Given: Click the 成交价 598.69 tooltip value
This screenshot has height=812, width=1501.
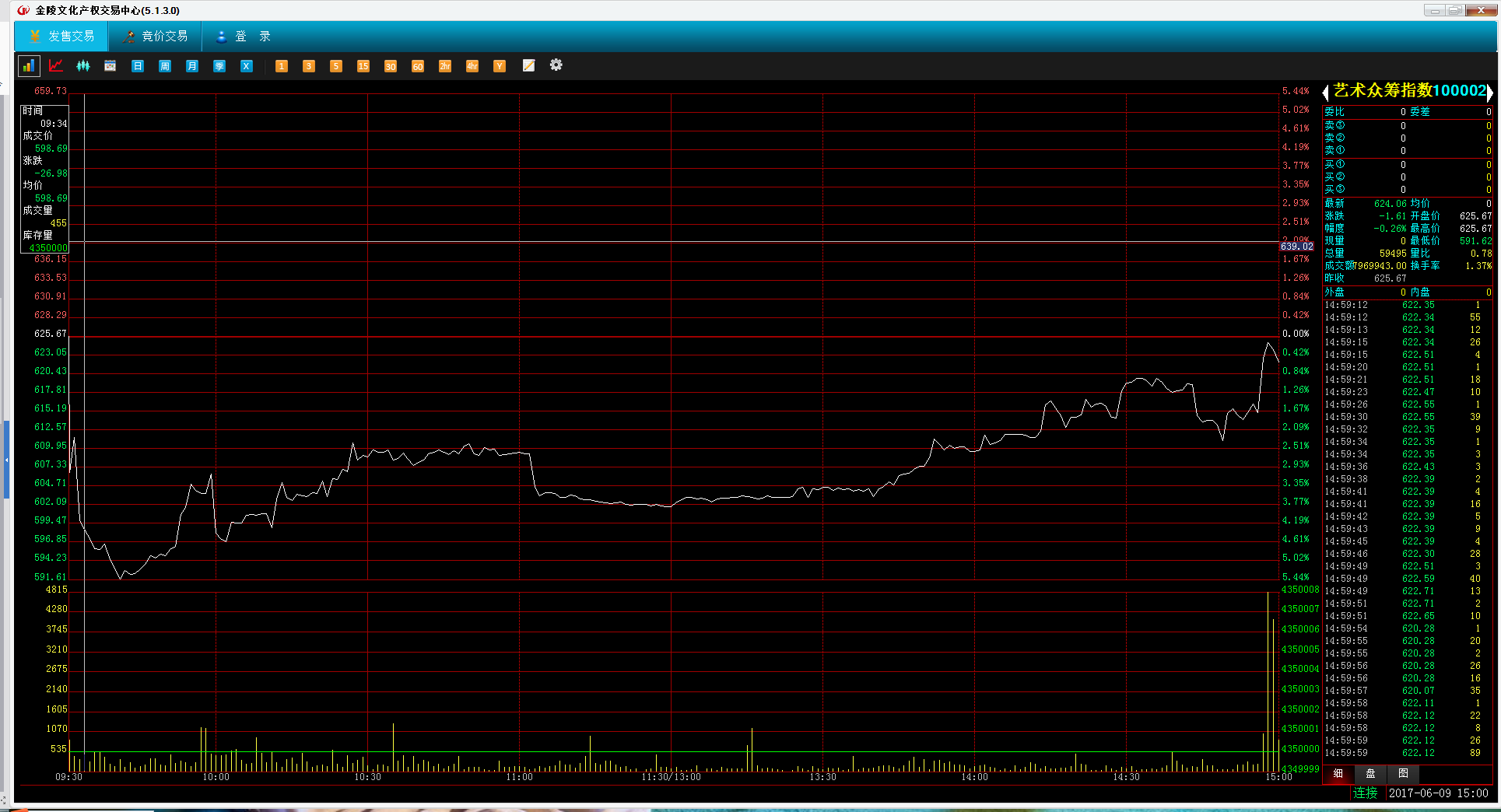Looking at the screenshot, I should (x=51, y=149).
